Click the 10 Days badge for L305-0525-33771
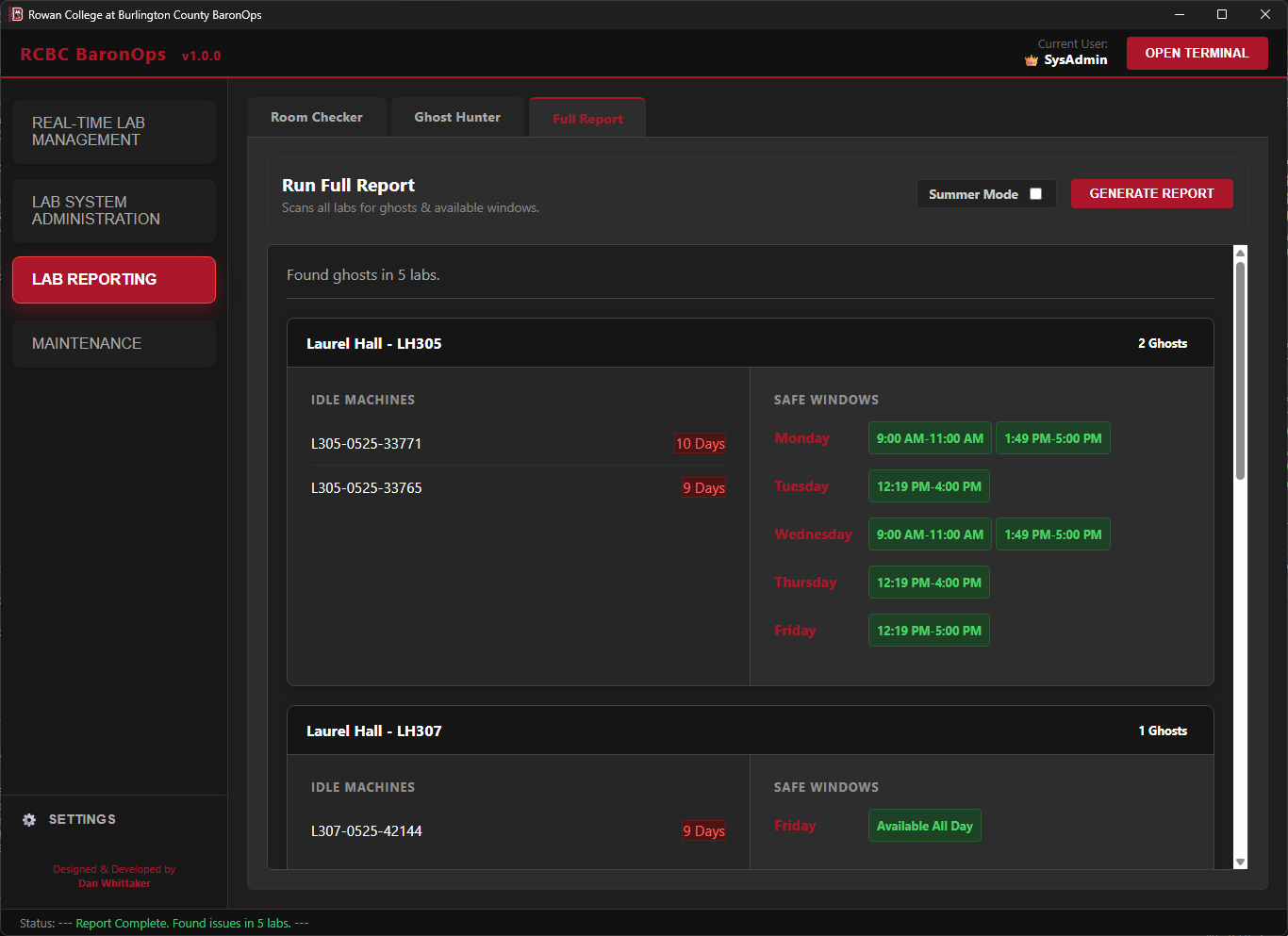Viewport: 1288px width, 936px height. click(x=701, y=443)
